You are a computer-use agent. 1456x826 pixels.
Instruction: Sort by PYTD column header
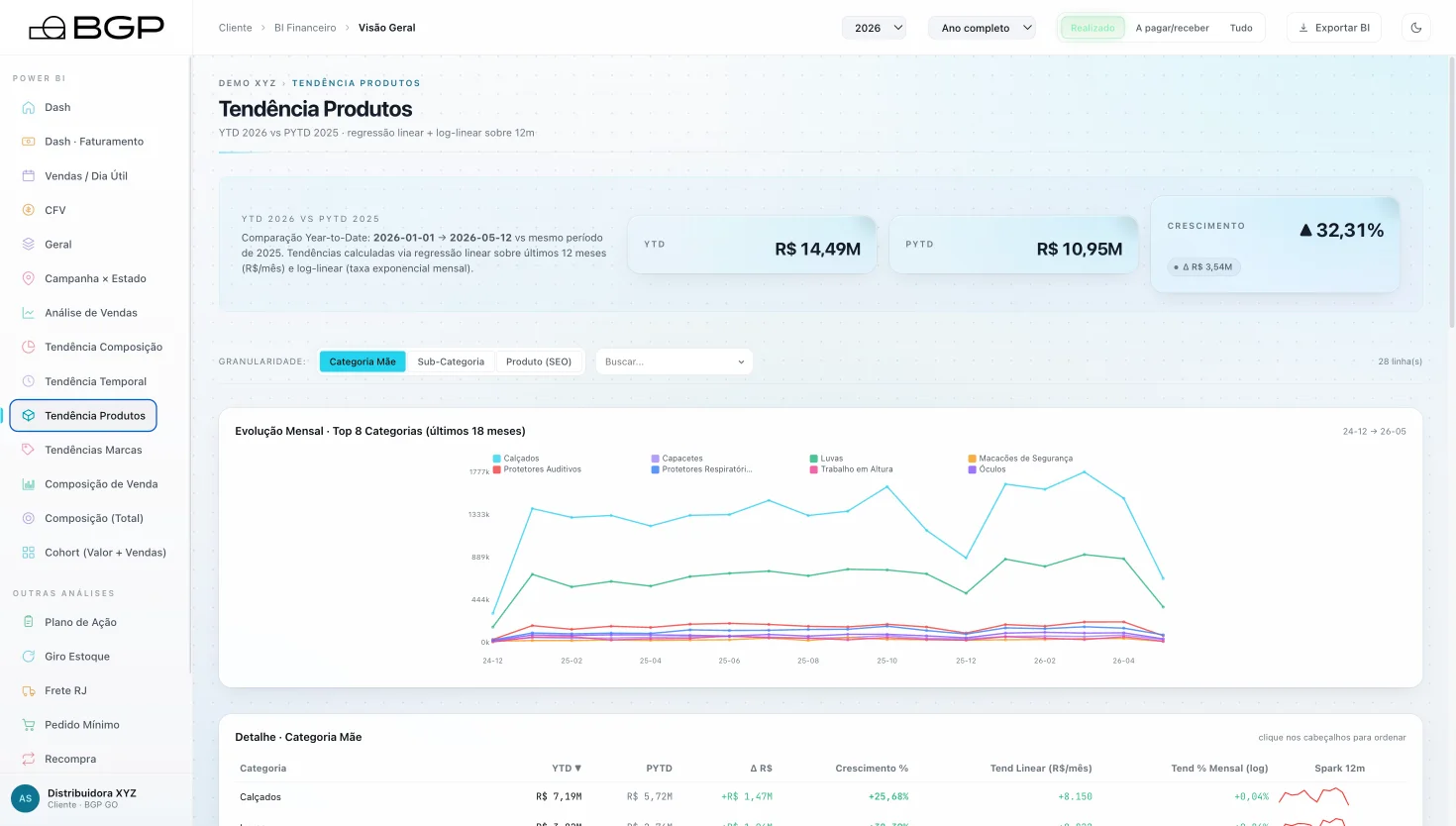coord(659,769)
